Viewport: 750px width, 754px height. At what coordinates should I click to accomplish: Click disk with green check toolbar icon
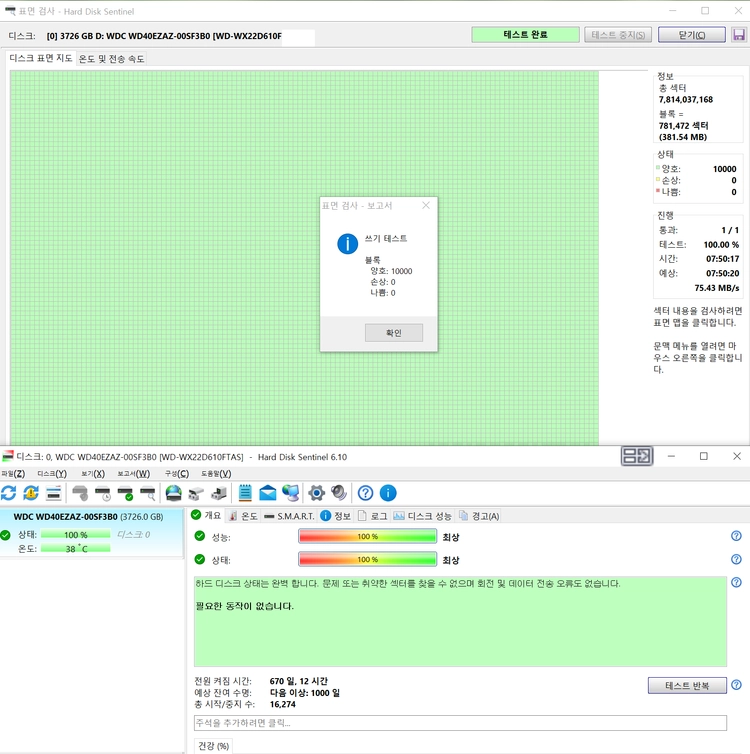click(125, 493)
